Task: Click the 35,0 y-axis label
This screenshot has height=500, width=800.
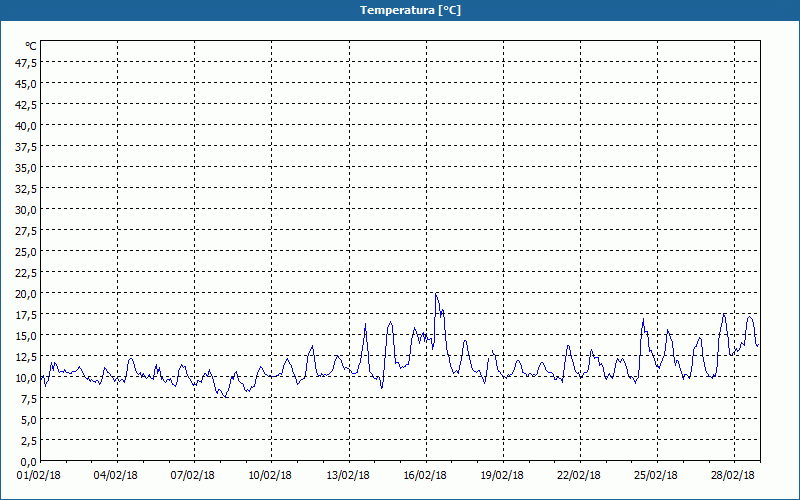Action: pyautogui.click(x=27, y=168)
